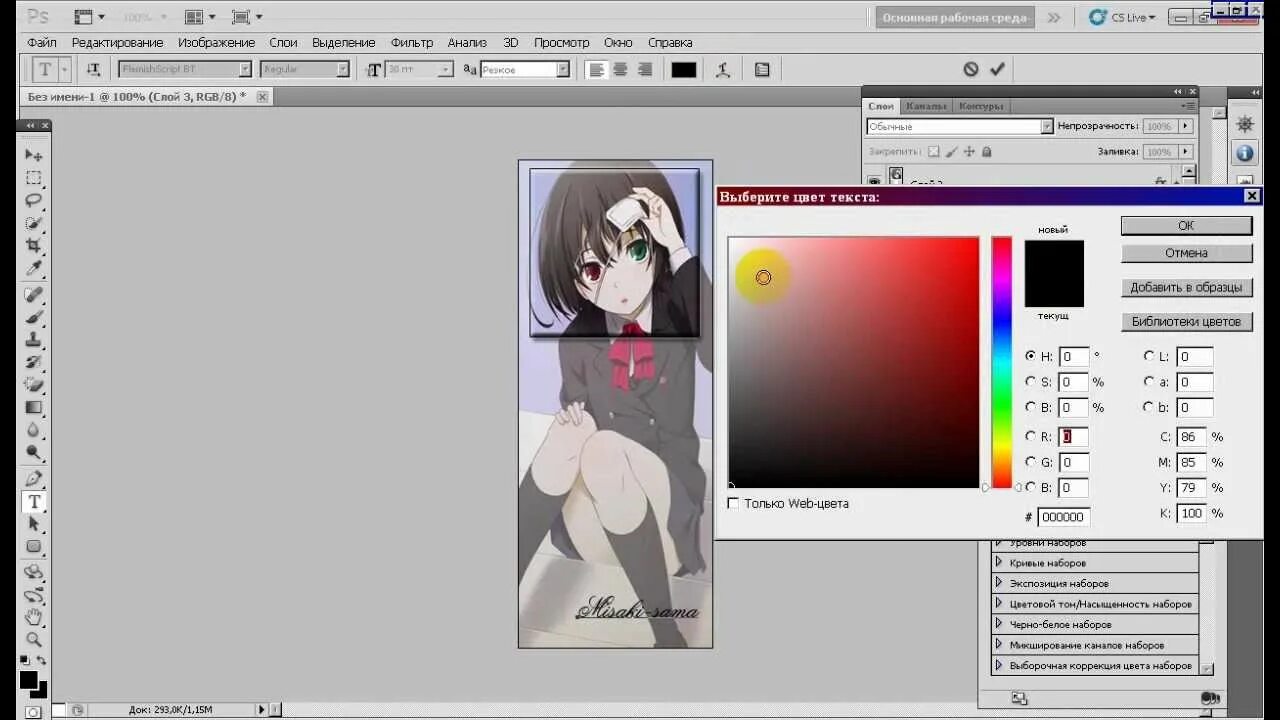Click 'Добавить в образцы' button
Image resolution: width=1280 pixels, height=720 pixels.
[1186, 287]
